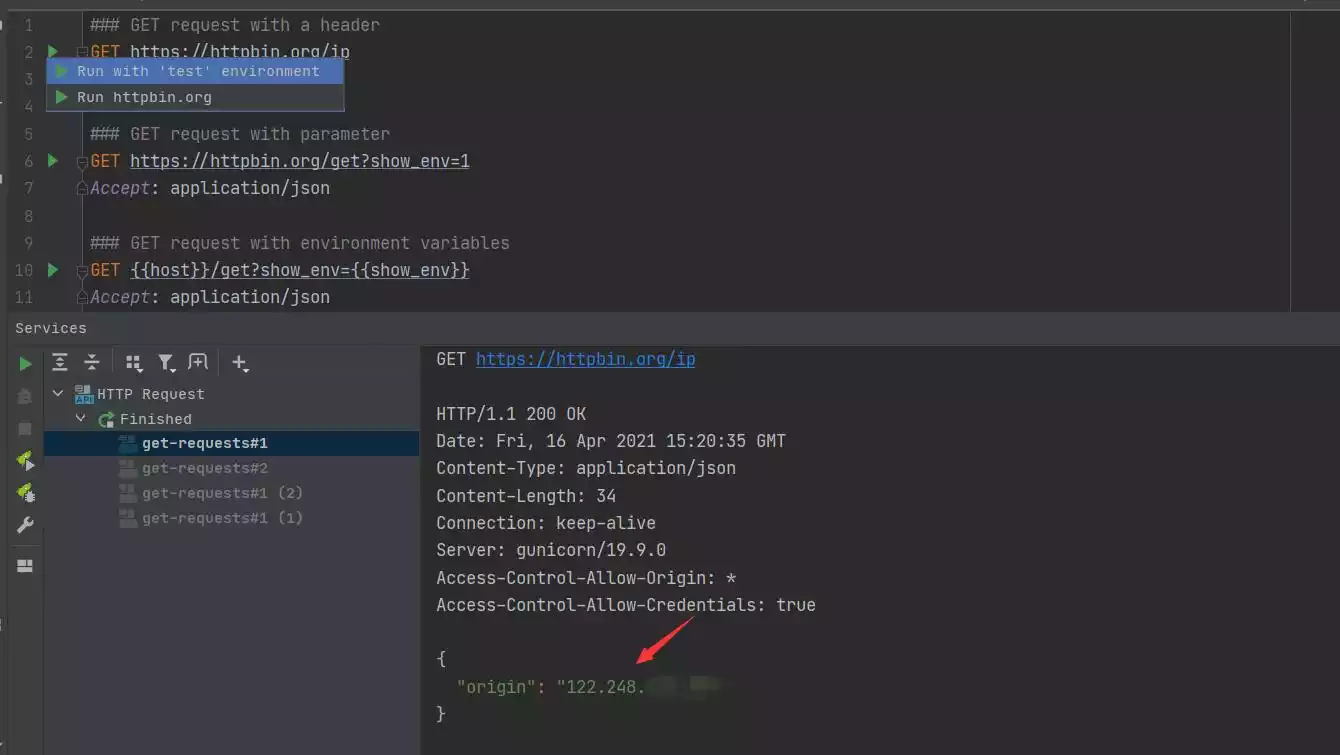This screenshot has height=755, width=1340.
Task: Run the show_env=1 request from the gutter arrow
Action: click(x=53, y=160)
